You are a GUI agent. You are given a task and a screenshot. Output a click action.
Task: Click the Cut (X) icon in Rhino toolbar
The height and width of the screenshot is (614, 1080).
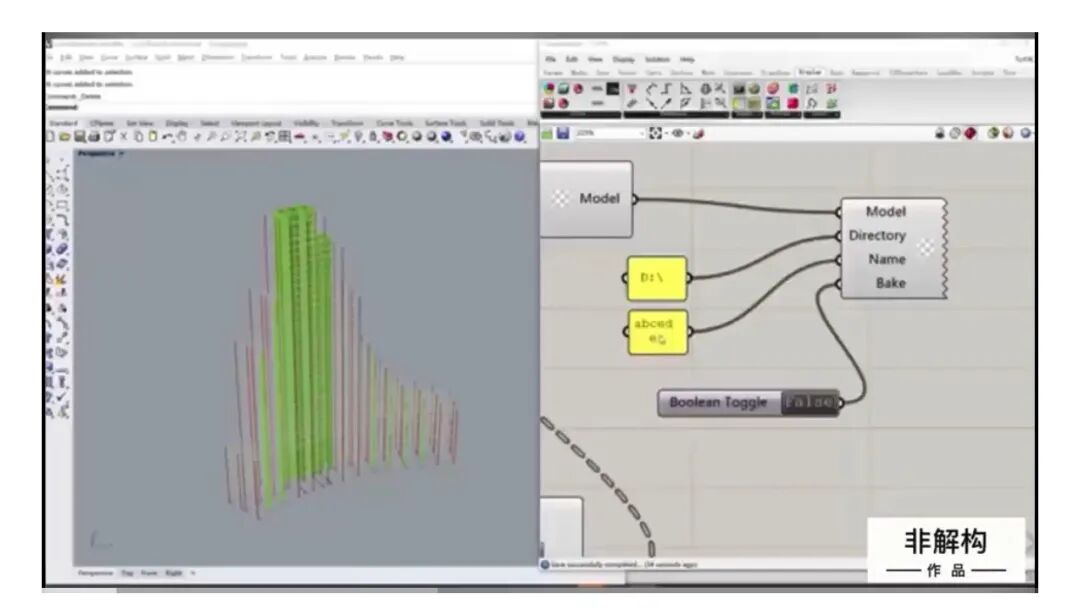coord(124,136)
